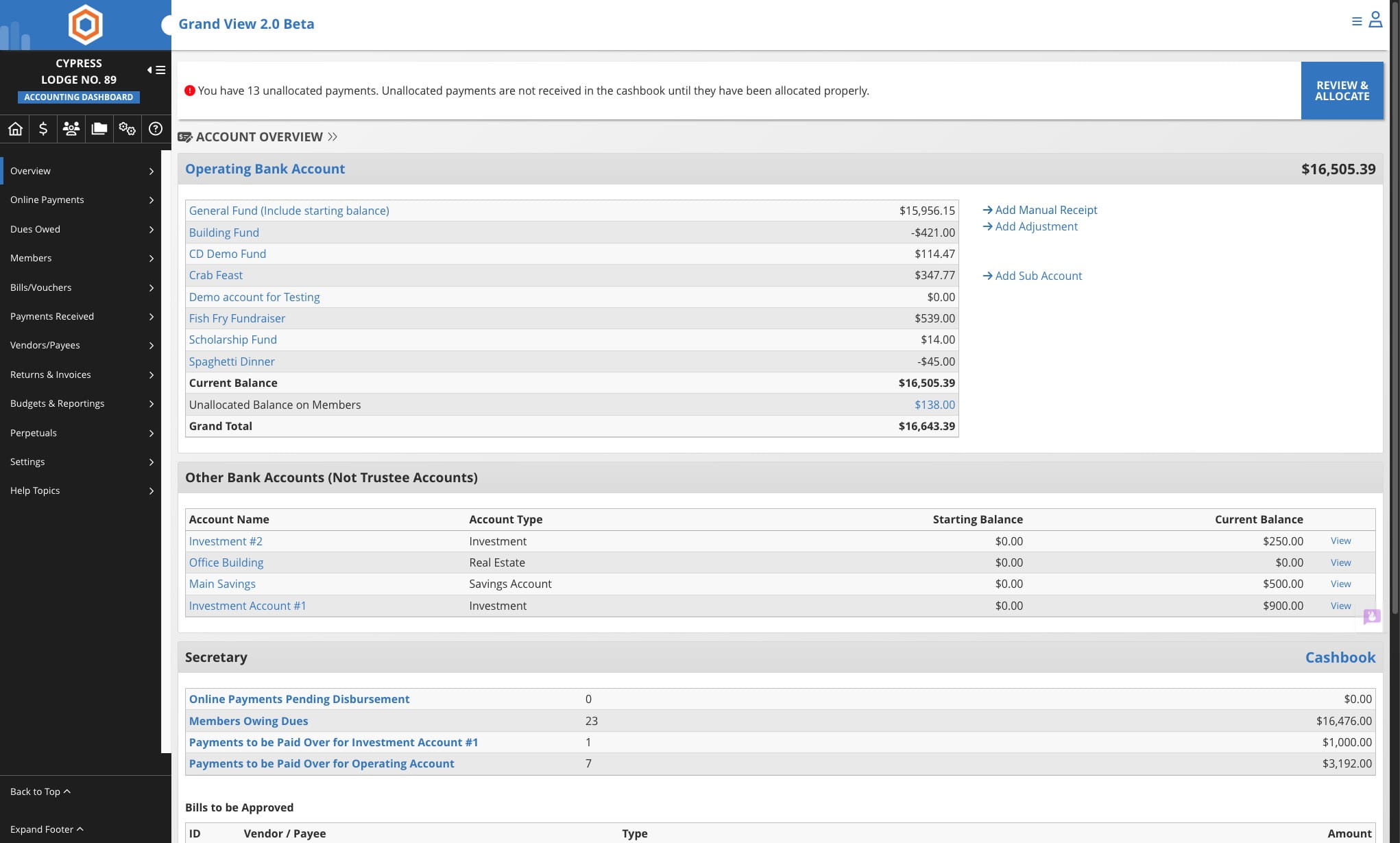This screenshot has height=843, width=1400.
Task: Open the Cashbook link in Secretary section
Action: [x=1340, y=657]
